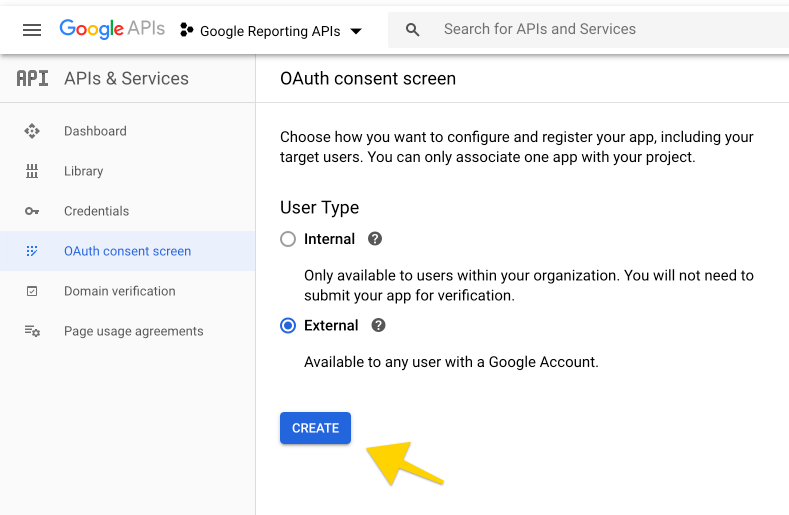Image resolution: width=789 pixels, height=515 pixels.
Task: Click the External option label
Action: click(331, 325)
